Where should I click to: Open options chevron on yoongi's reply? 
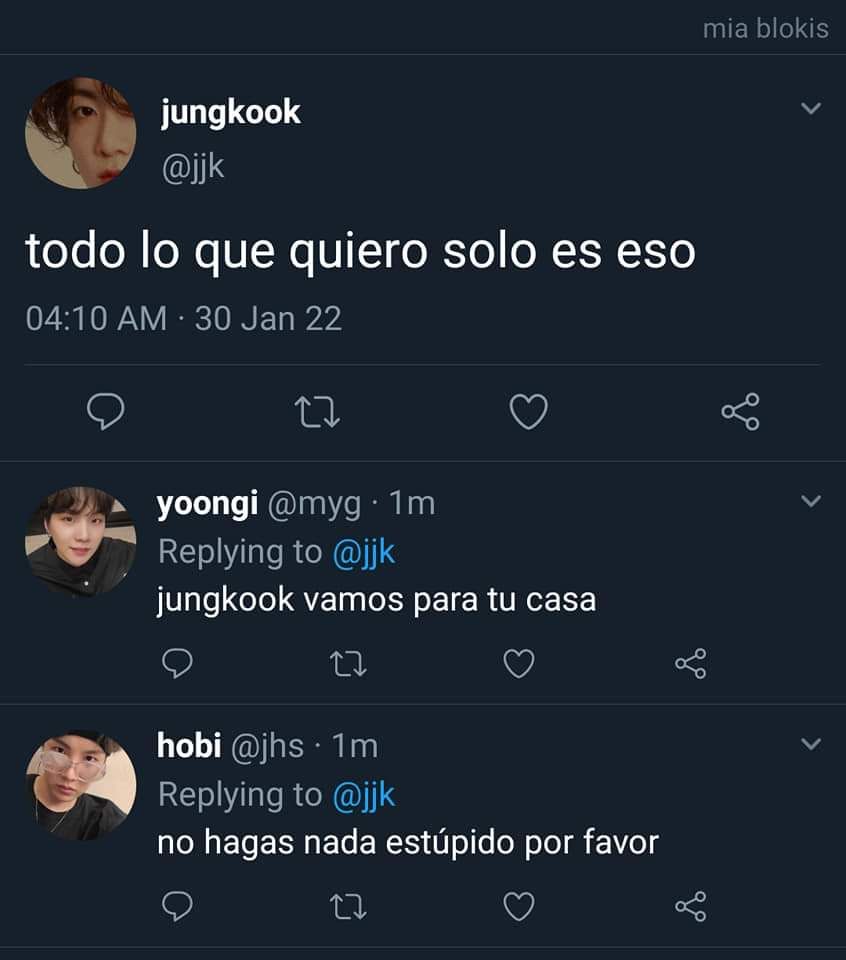[811, 501]
